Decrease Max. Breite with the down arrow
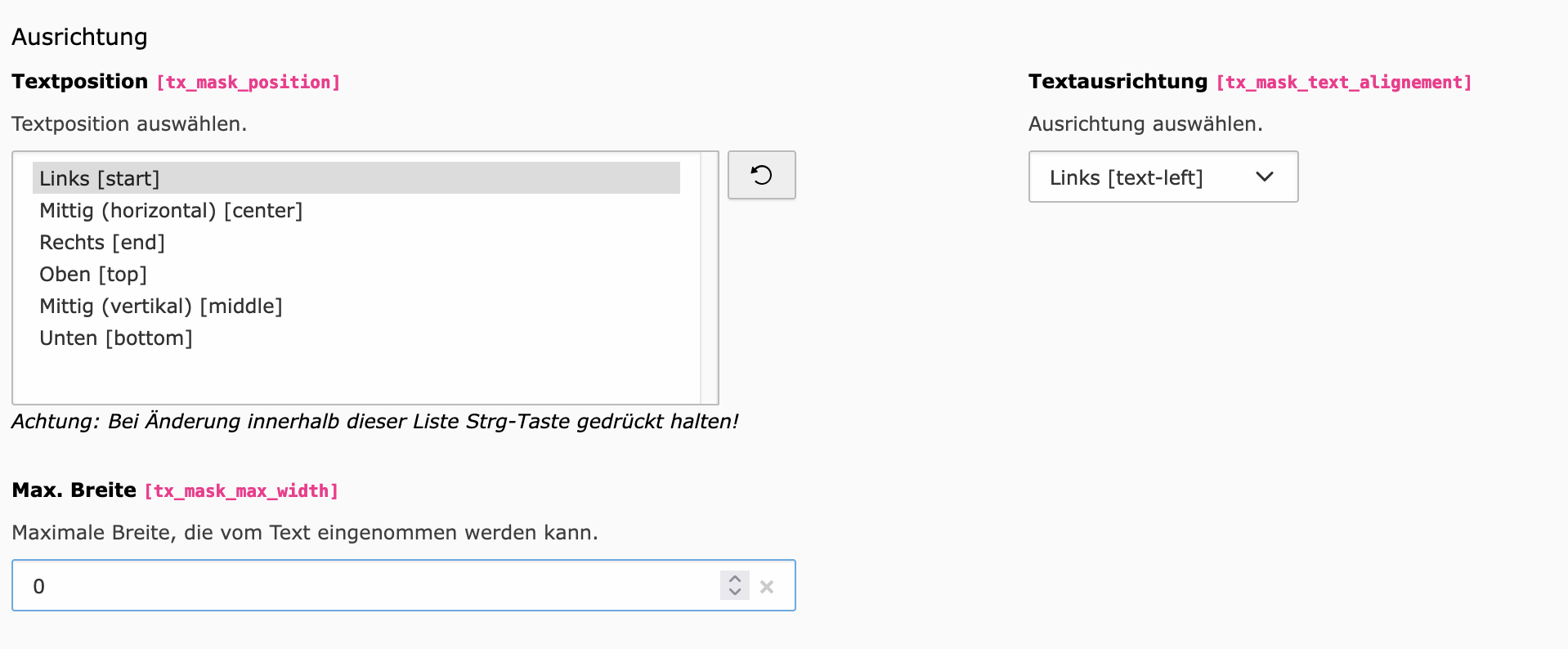Image resolution: width=1568 pixels, height=649 pixels. click(x=734, y=592)
